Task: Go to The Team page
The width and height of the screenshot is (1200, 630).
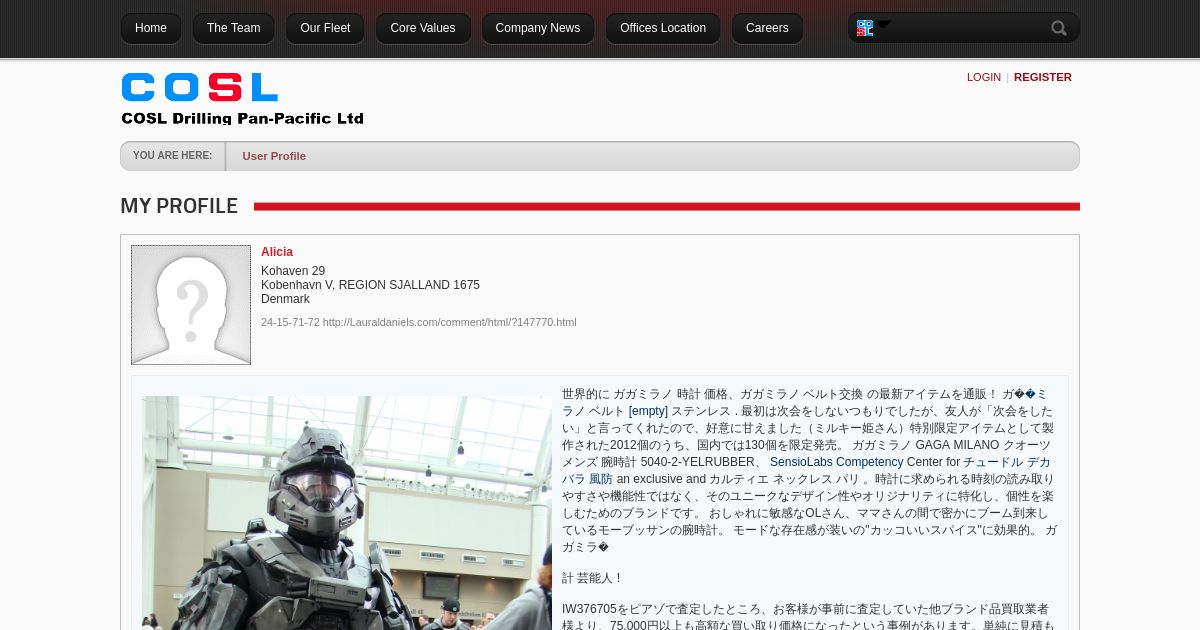Action: click(234, 28)
